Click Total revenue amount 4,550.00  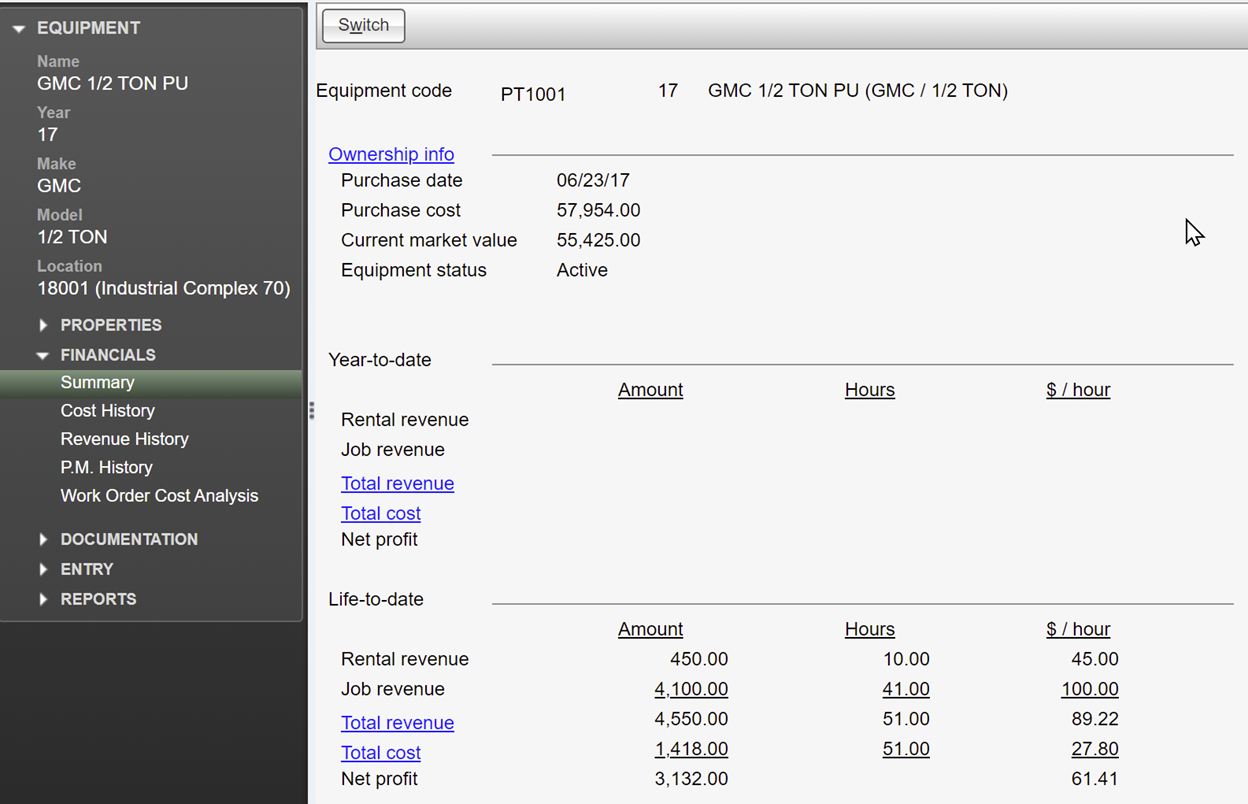coord(691,719)
